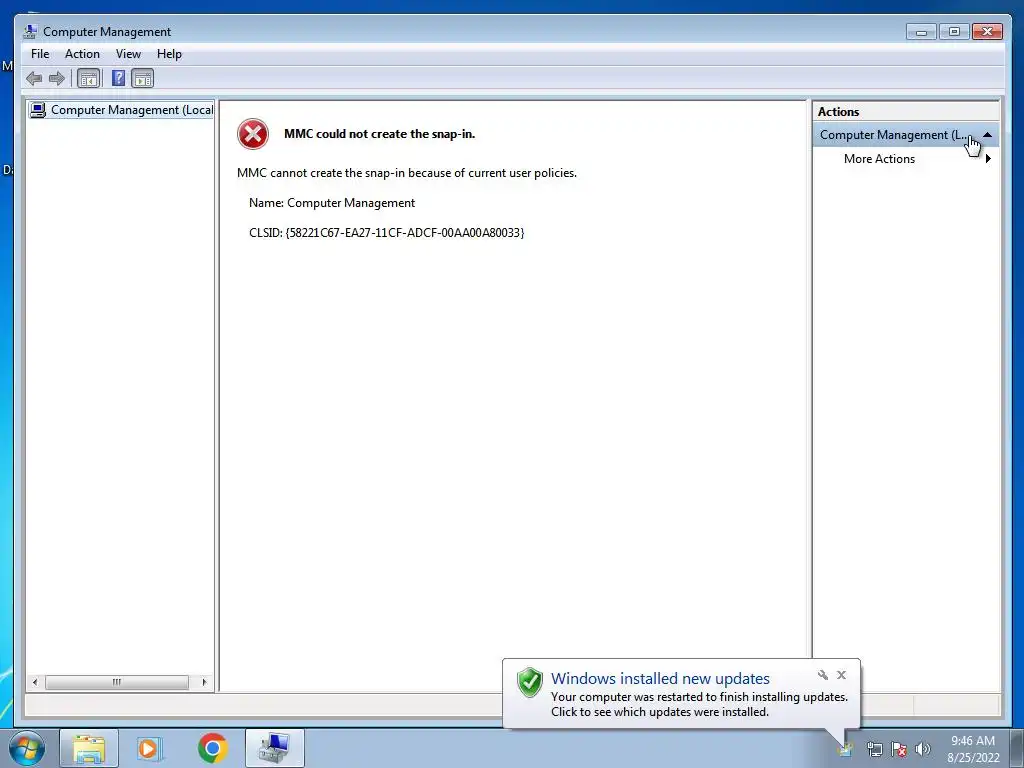The width and height of the screenshot is (1024, 768).
Task: Click the 'Windows installed new updates' title
Action: coord(660,679)
